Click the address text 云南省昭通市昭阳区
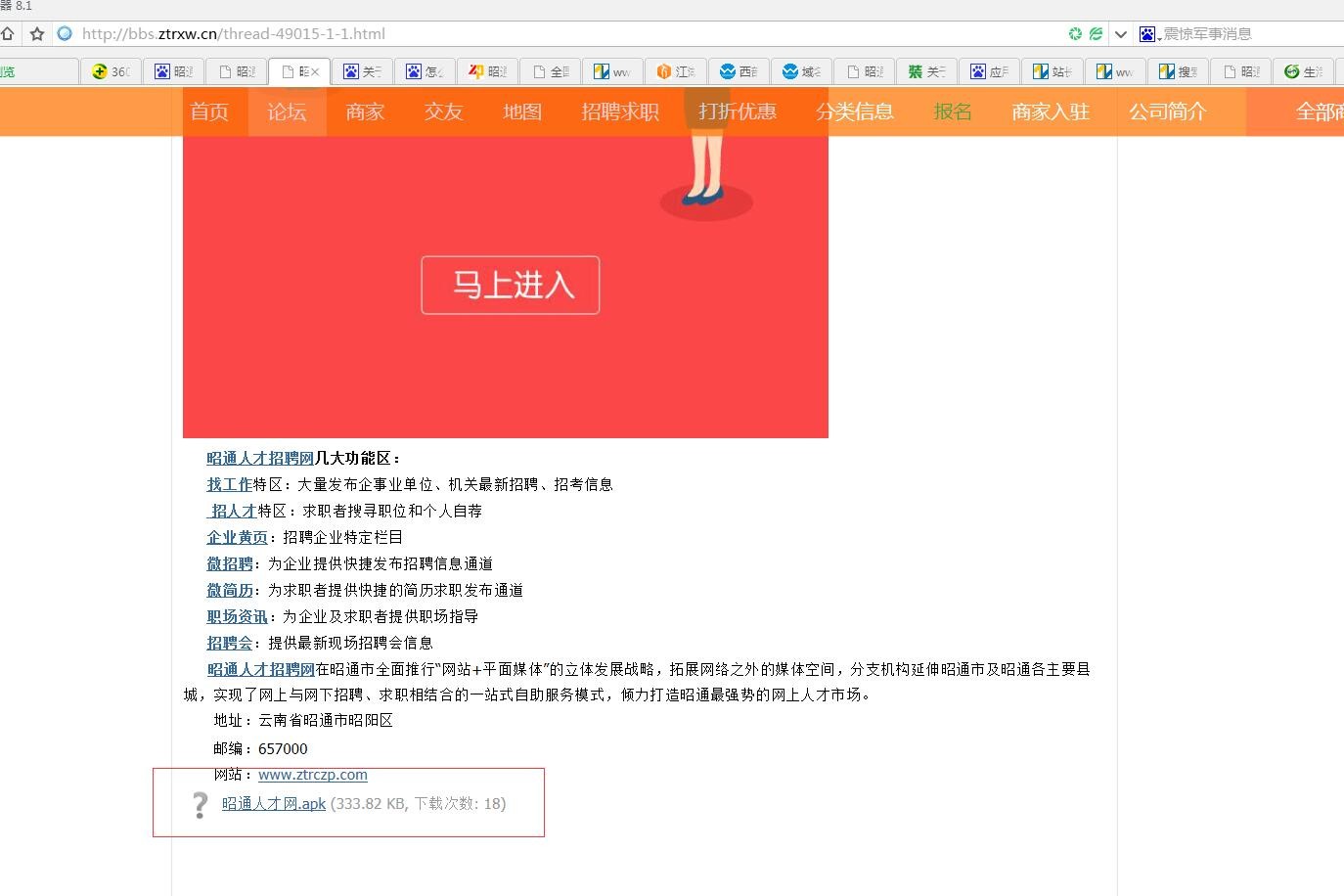This screenshot has width=1344, height=896. coord(326,720)
